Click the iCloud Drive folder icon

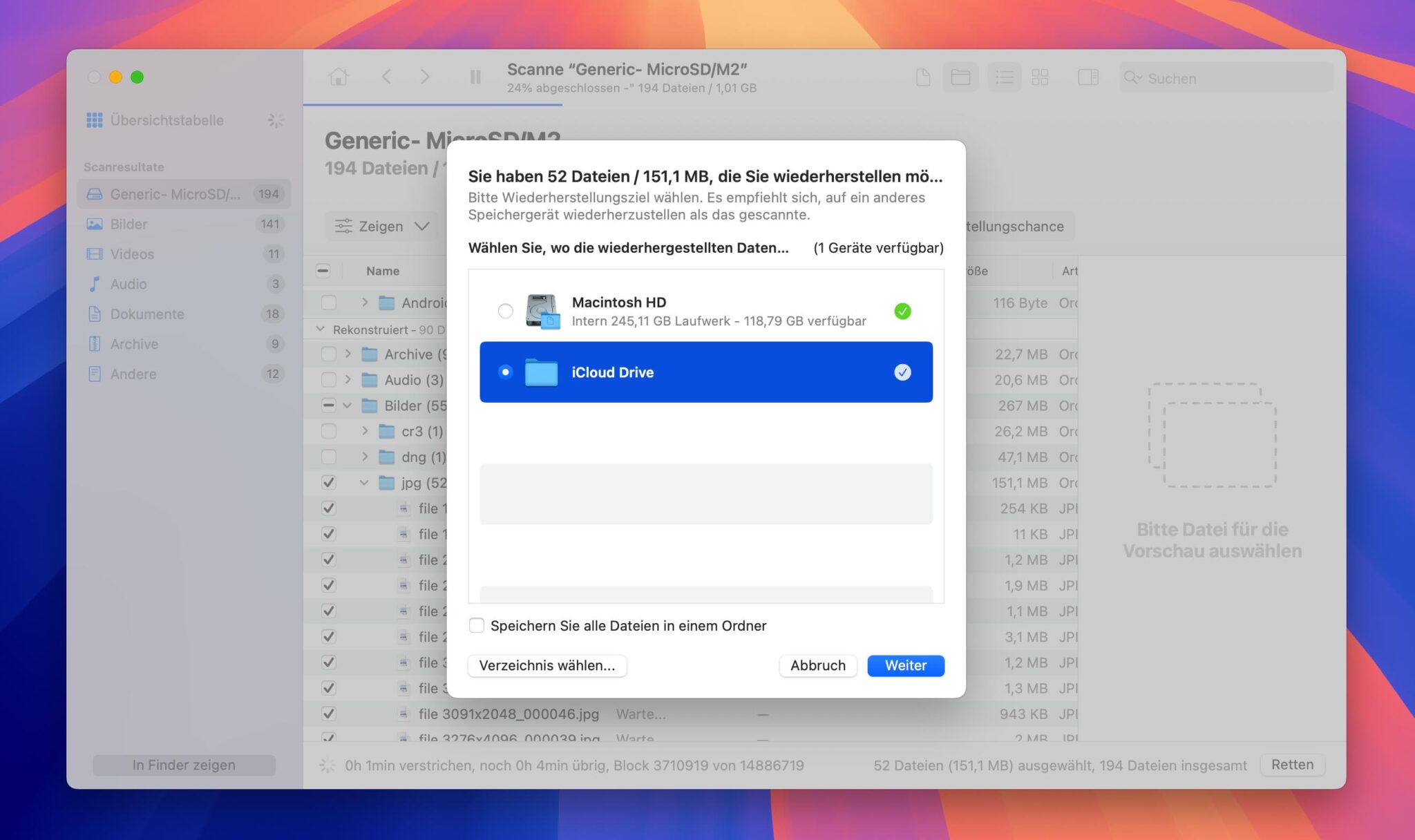pyautogui.click(x=541, y=372)
